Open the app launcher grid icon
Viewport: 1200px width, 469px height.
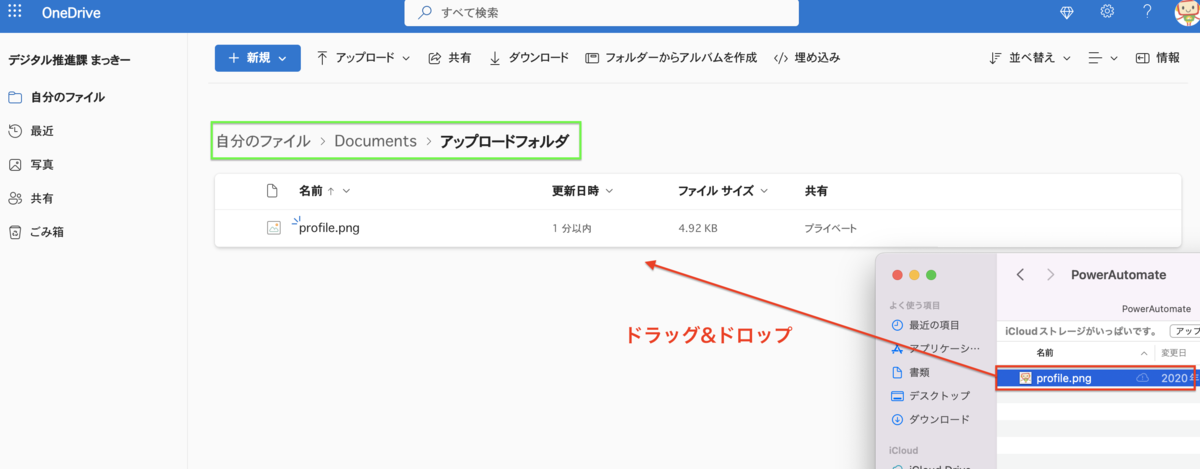[15, 12]
